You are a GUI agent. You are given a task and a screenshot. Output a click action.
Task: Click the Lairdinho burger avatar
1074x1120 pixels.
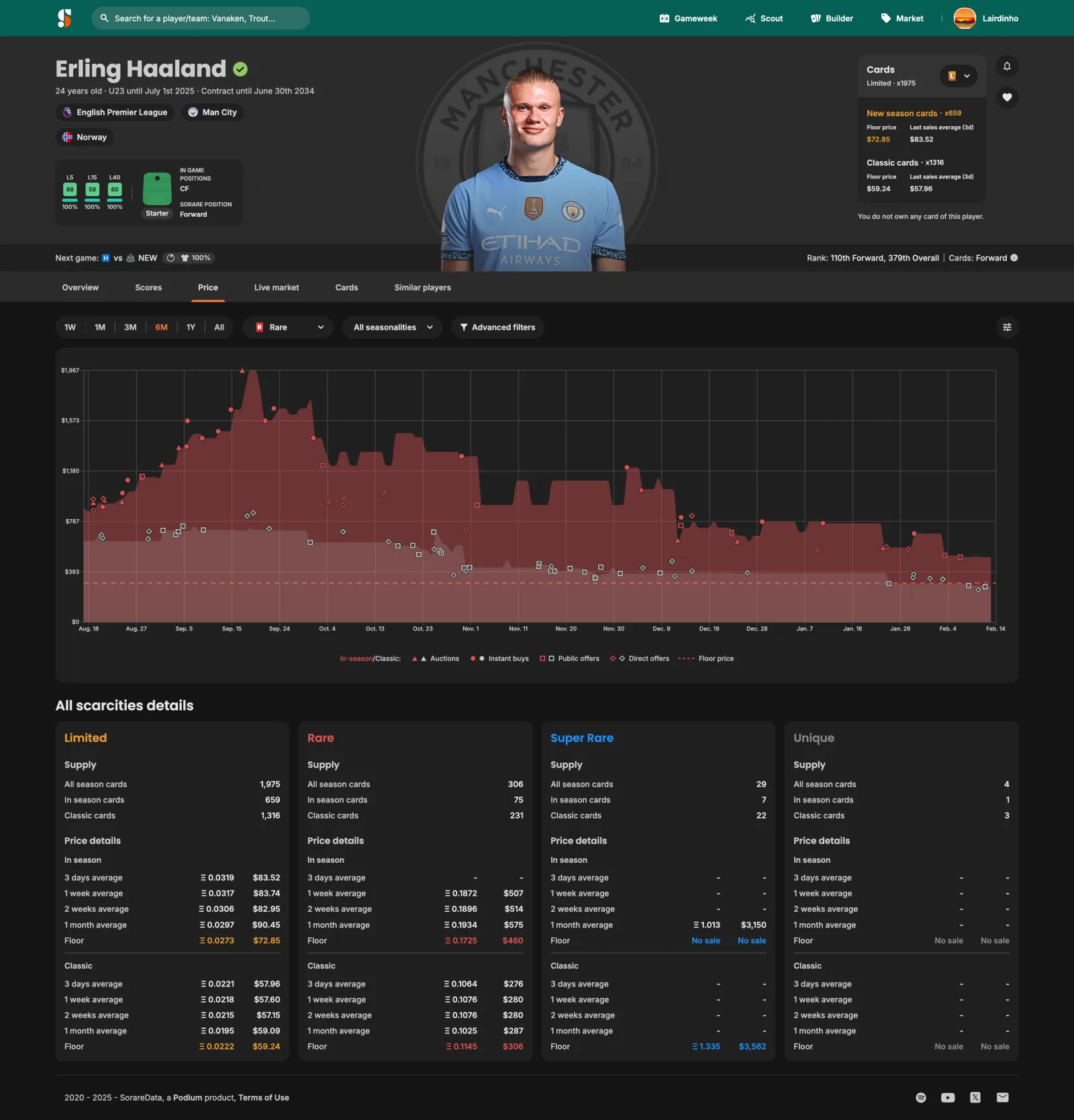click(965, 18)
